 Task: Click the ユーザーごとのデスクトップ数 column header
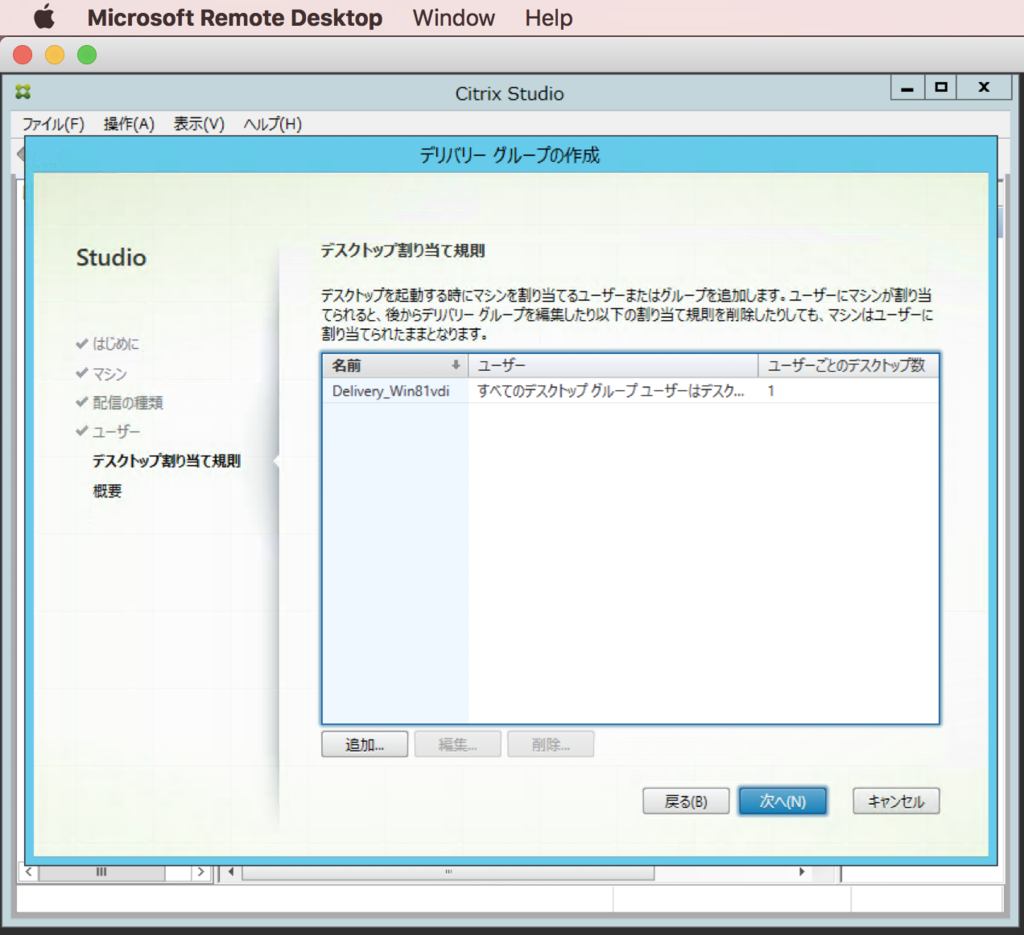tap(848, 366)
